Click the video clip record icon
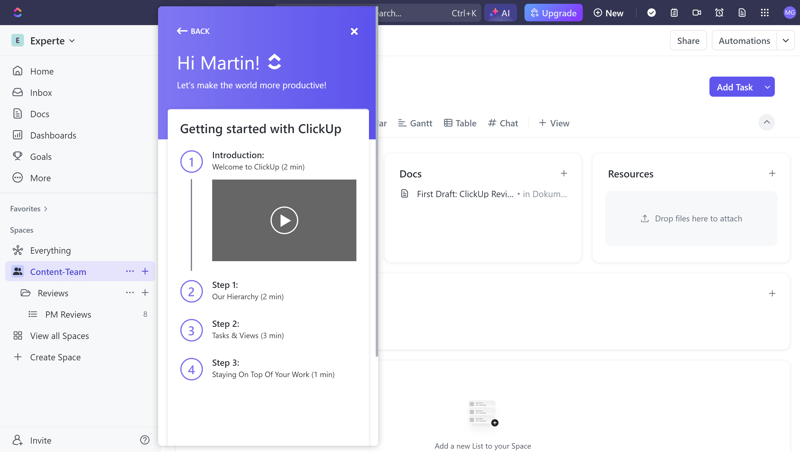The width and height of the screenshot is (800, 452). point(696,13)
